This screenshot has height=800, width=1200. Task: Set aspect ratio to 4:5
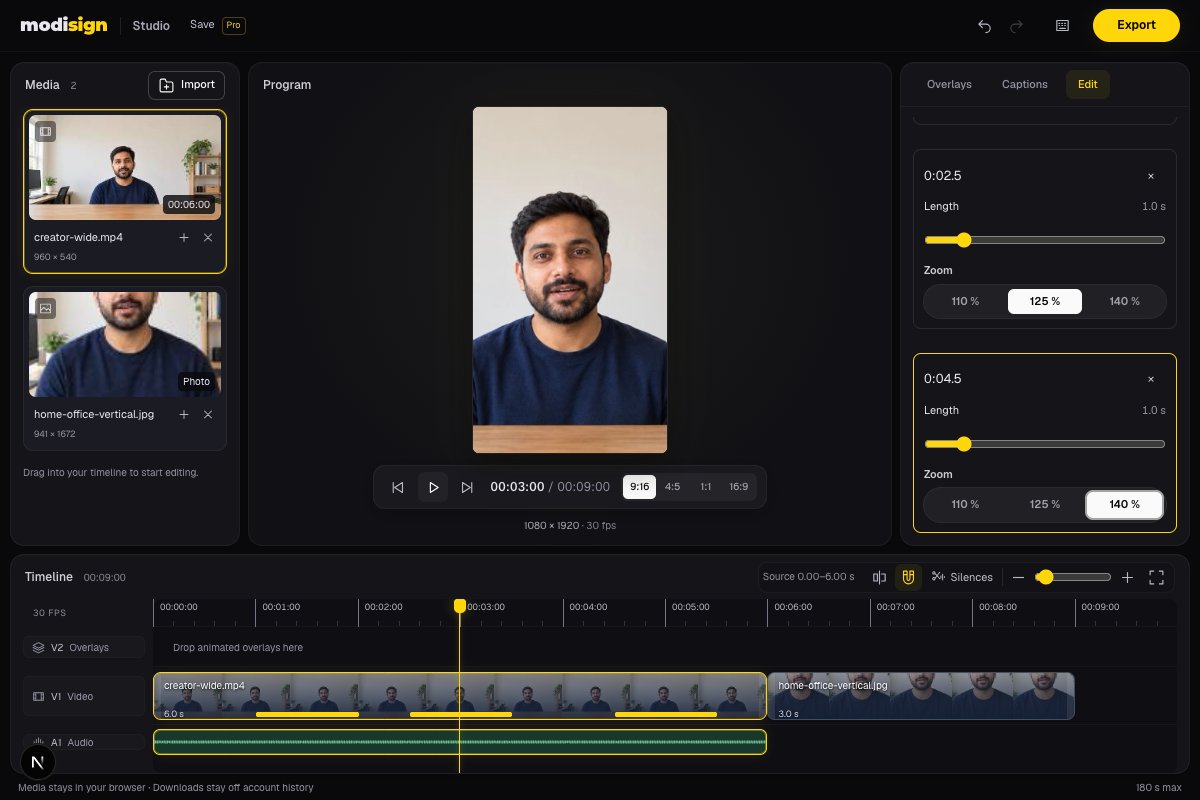pos(672,487)
